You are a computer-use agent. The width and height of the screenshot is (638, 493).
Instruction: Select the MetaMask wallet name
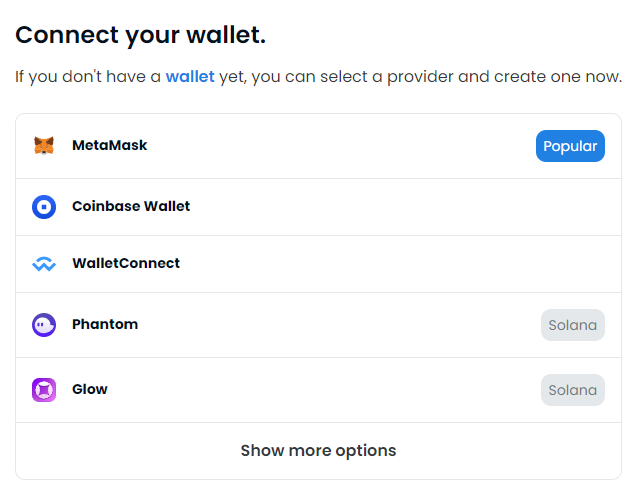tap(109, 146)
